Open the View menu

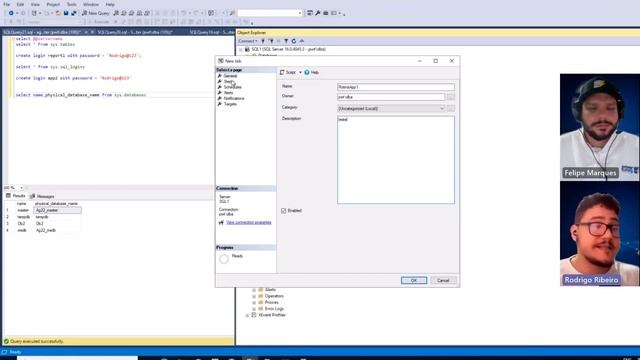[x=36, y=4]
